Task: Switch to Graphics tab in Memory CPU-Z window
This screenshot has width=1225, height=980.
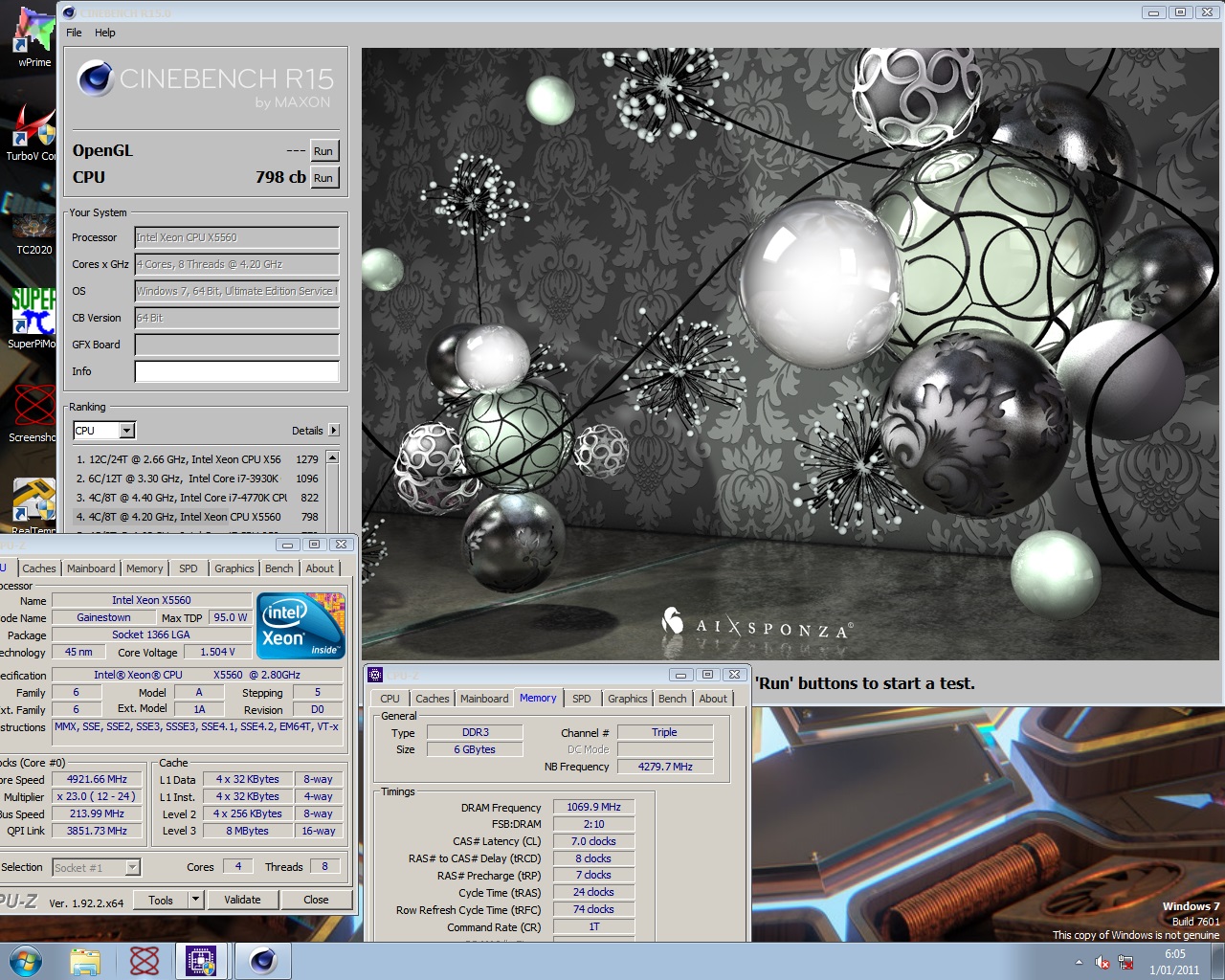Action: (x=628, y=699)
